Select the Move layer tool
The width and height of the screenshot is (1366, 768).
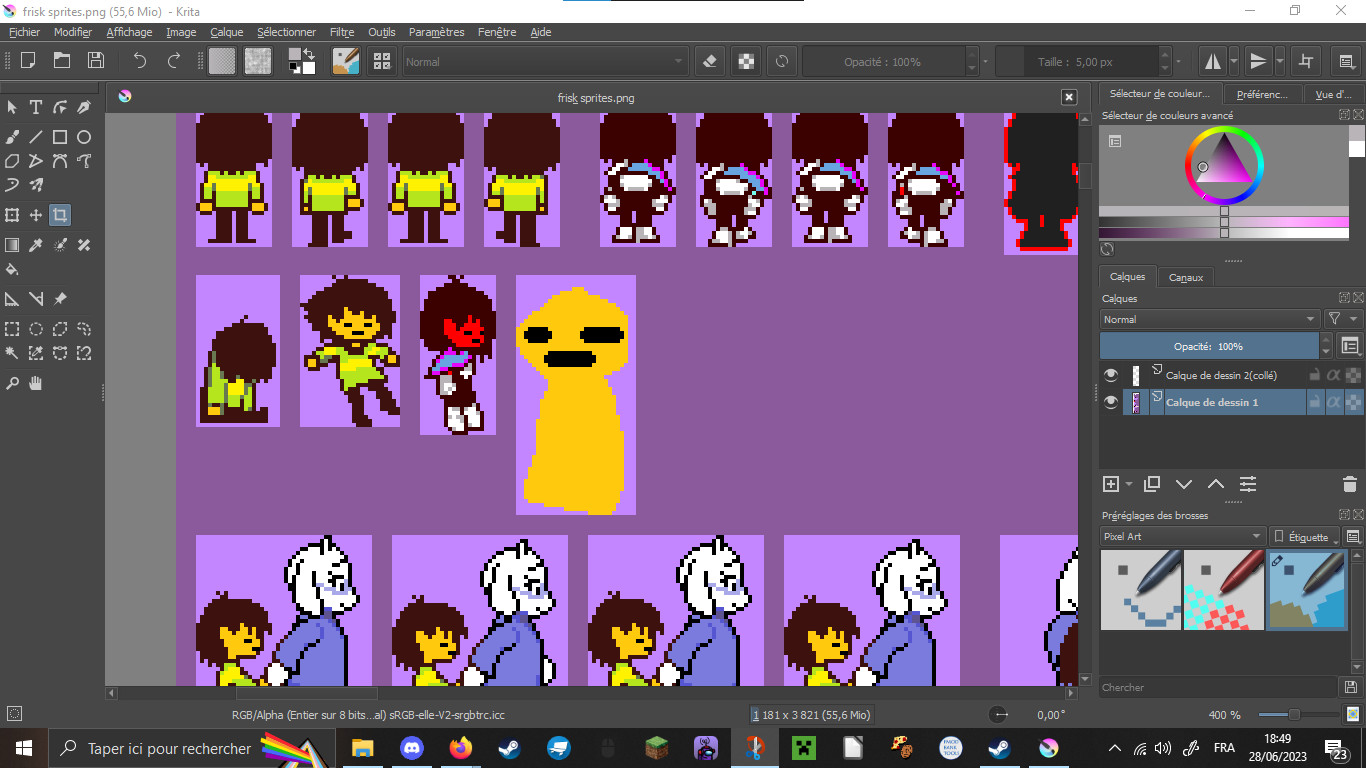(x=36, y=215)
